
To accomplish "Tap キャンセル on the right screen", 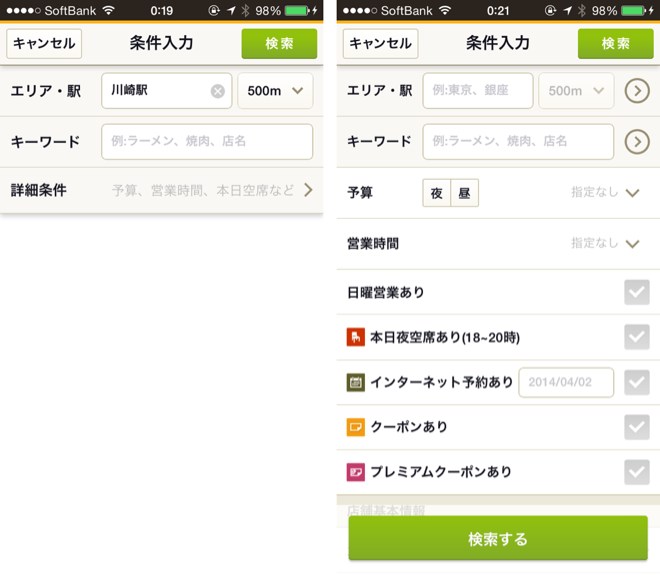I will [x=380, y=43].
